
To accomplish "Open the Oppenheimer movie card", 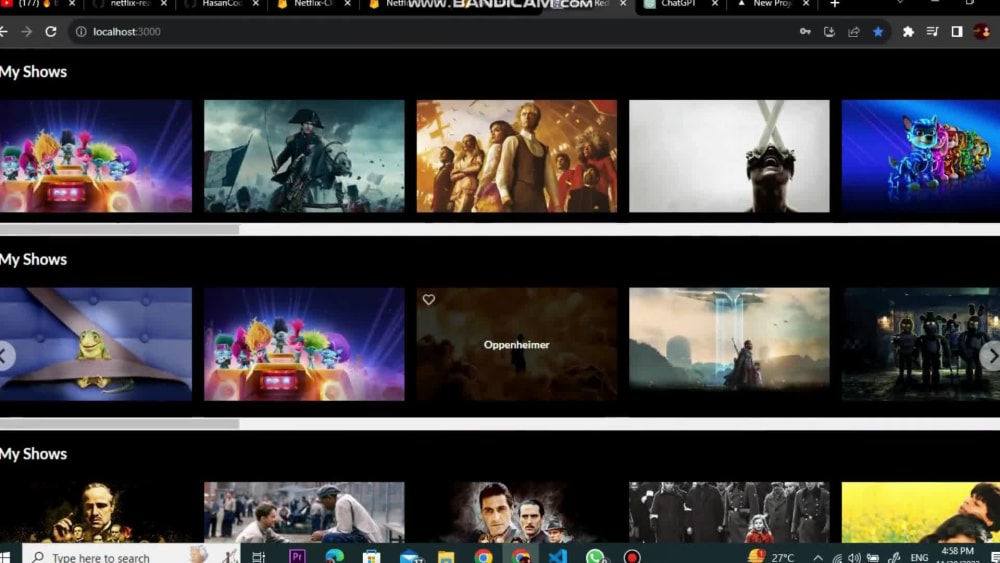I will click(517, 344).
